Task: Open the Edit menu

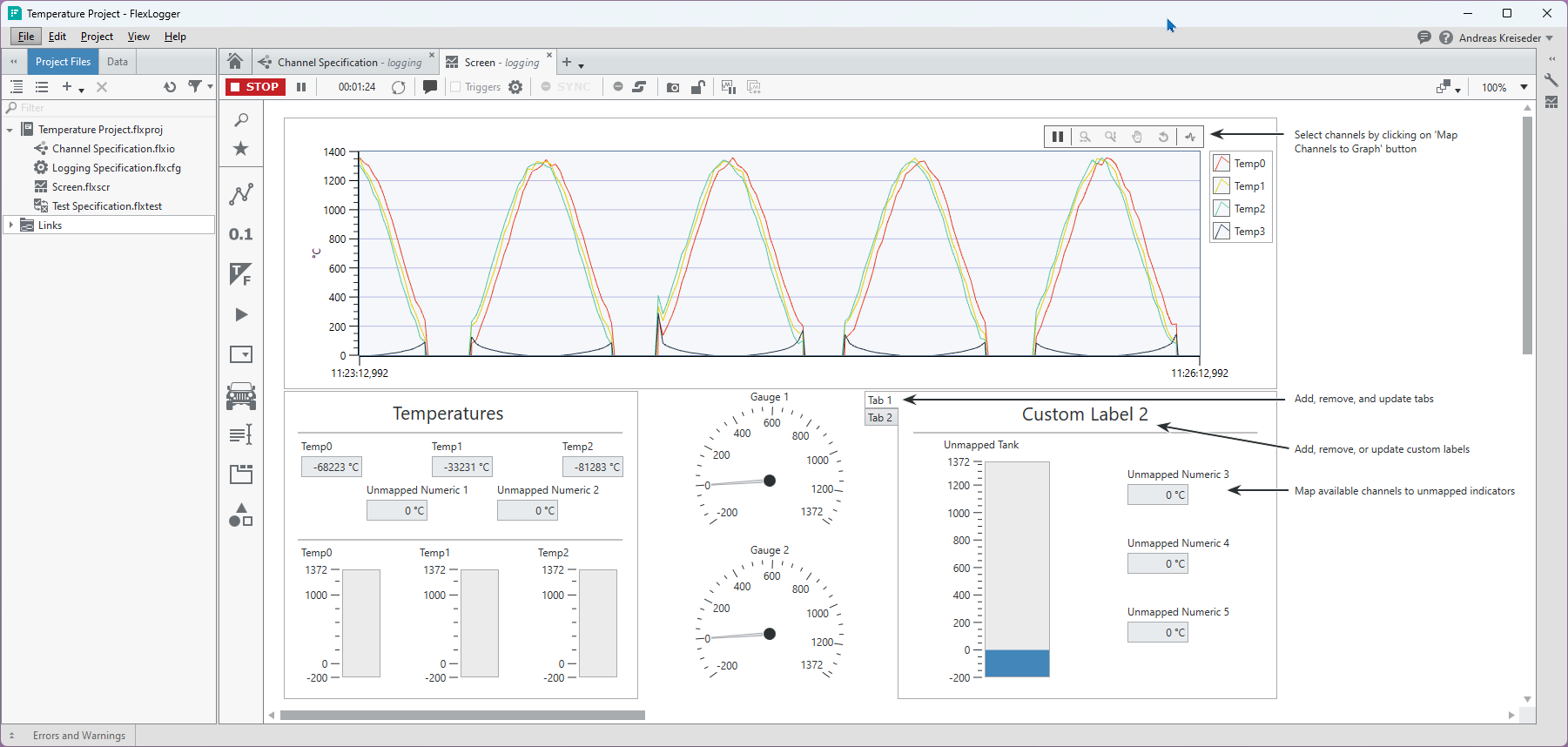Action: pos(57,37)
